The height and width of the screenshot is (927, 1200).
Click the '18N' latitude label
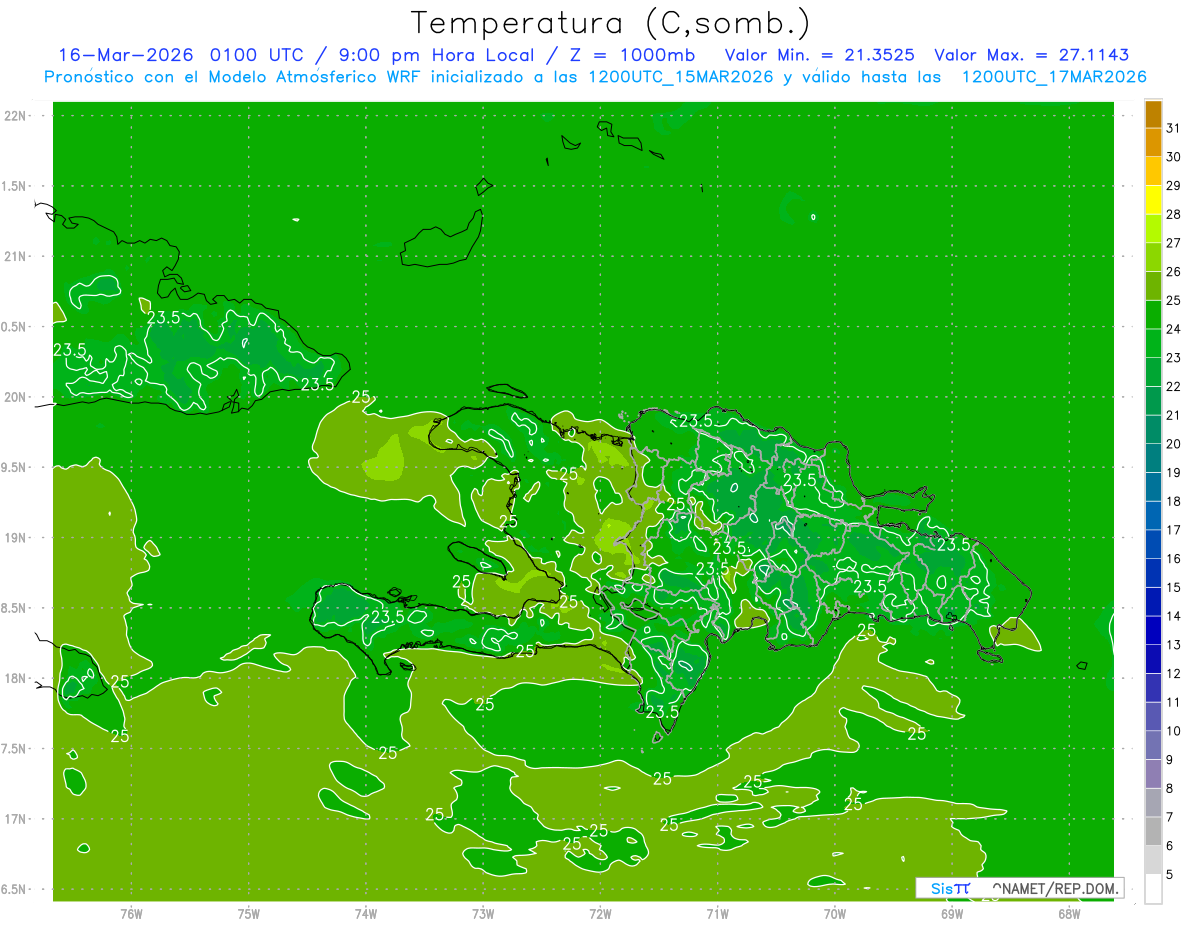(16, 679)
